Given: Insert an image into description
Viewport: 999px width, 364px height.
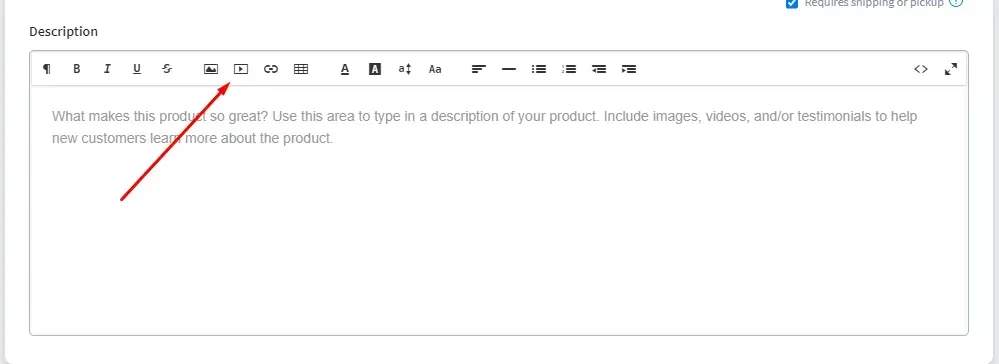Looking at the screenshot, I should 211,69.
